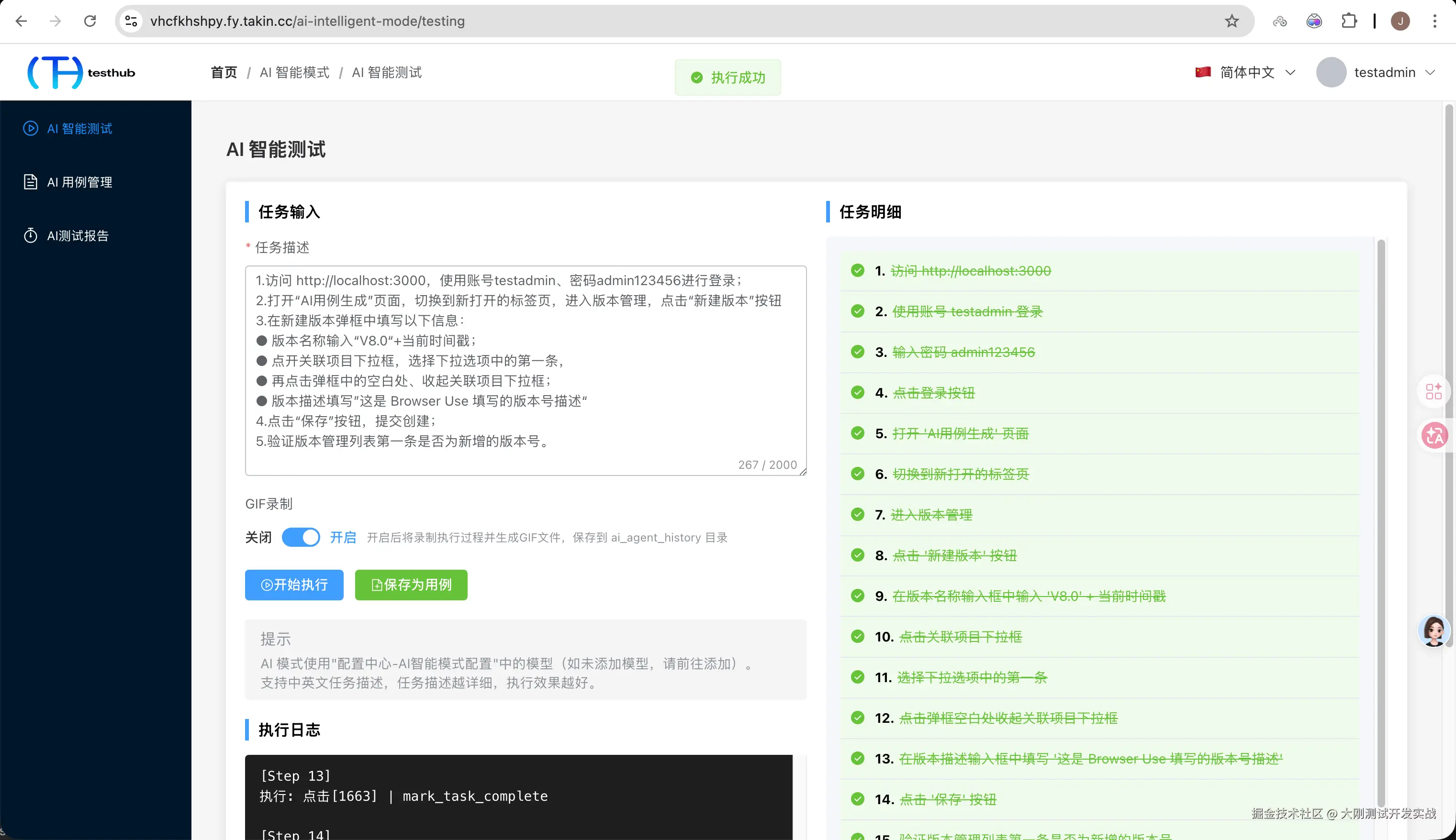Click into the 任务描述 text area
1456x840 pixels.
click(x=526, y=370)
